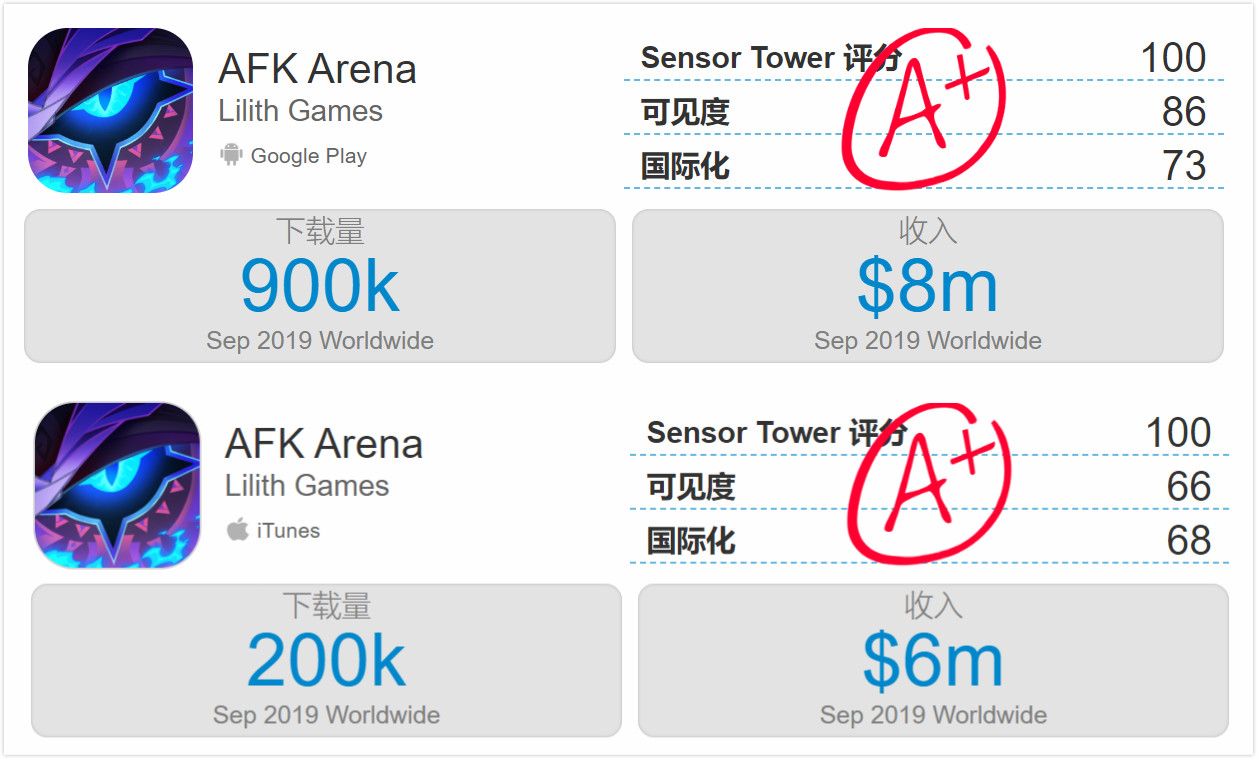Click Lilith Games publisher under Google Play listing
Screen dimensions: 1257x759
[x=300, y=111]
